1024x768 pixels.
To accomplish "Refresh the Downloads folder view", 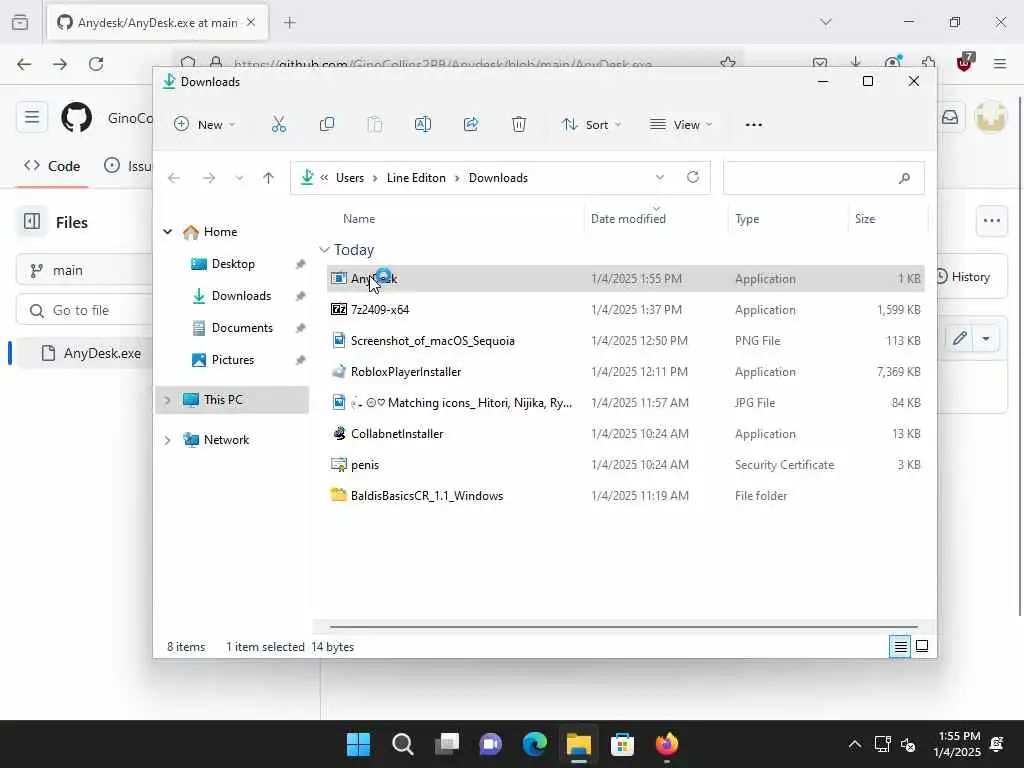I will click(693, 177).
